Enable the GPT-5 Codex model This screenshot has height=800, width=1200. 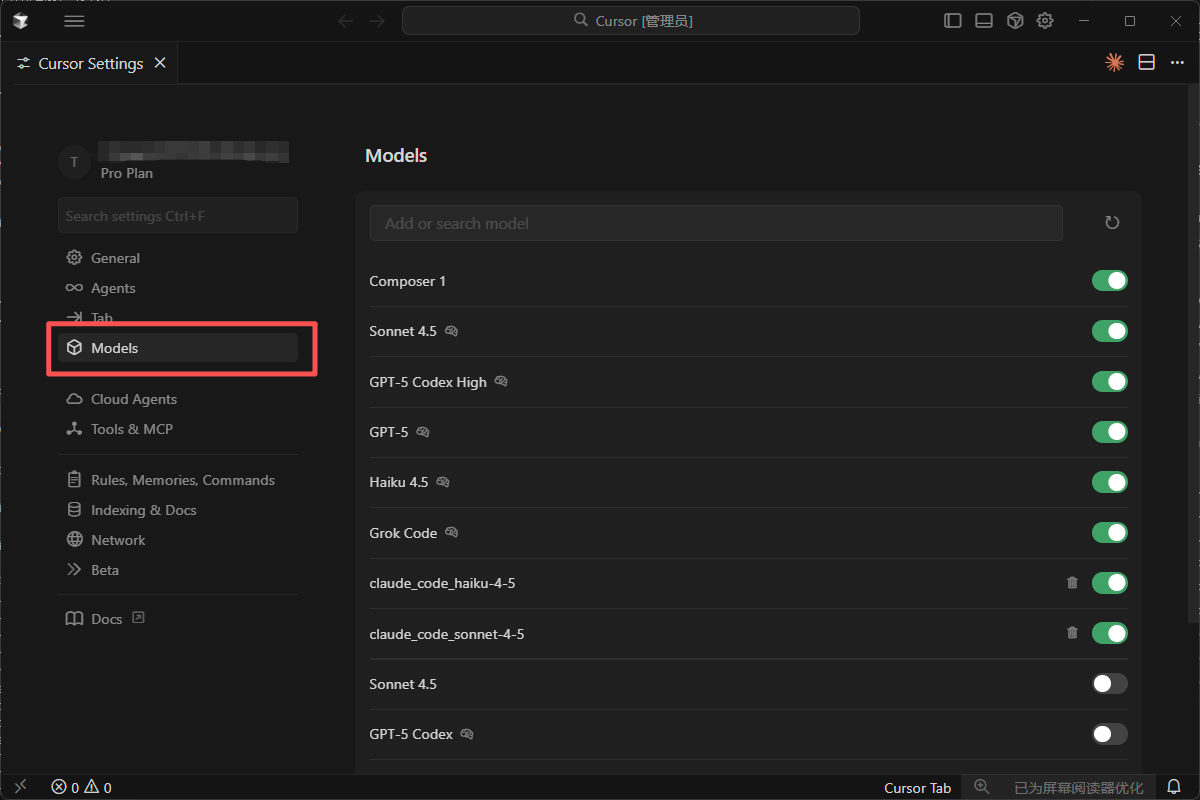coord(1110,734)
